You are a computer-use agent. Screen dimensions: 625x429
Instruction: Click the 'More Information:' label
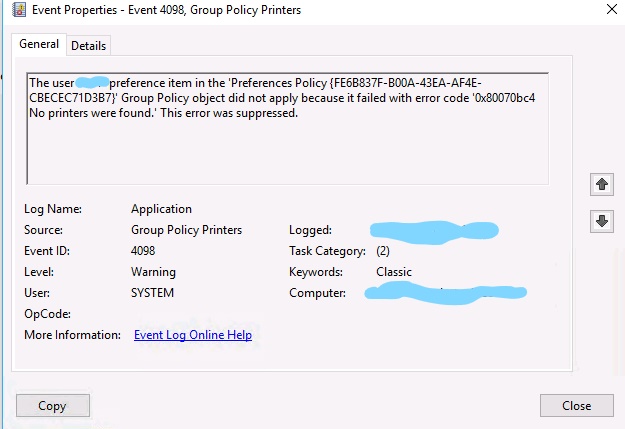coord(72,335)
